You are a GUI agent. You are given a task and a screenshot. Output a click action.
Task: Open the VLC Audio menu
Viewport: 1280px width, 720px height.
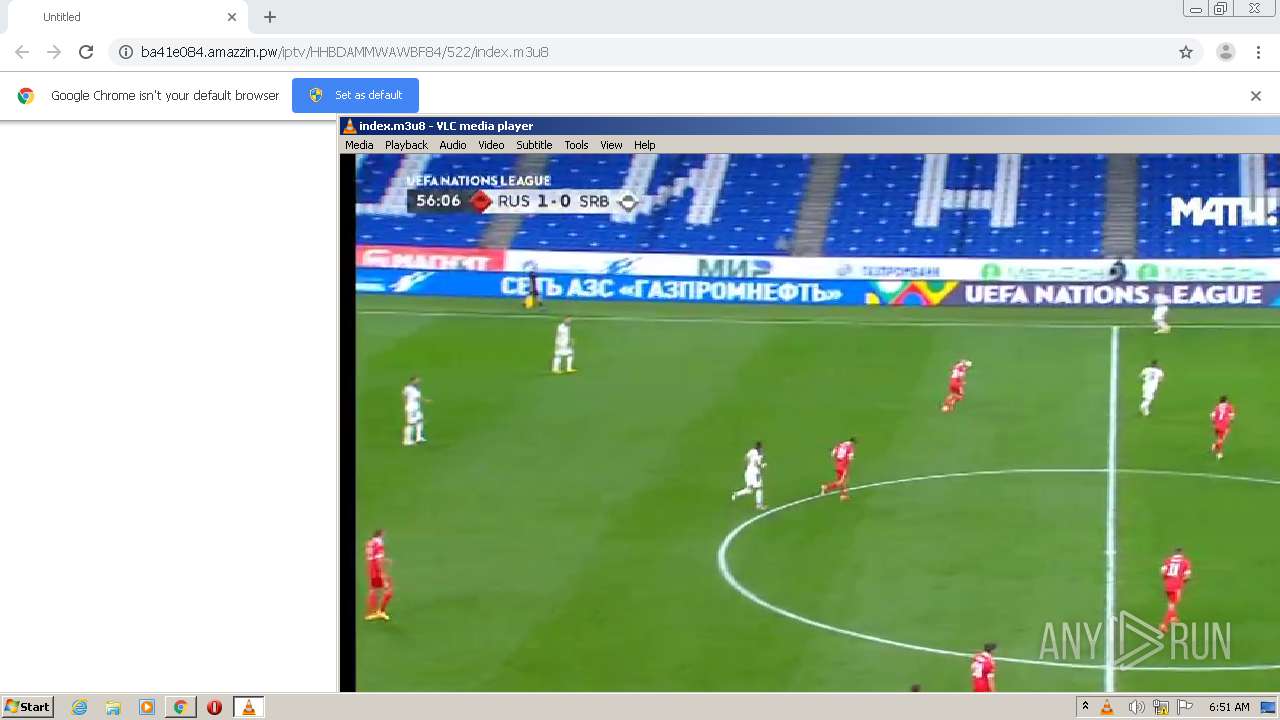(x=453, y=145)
